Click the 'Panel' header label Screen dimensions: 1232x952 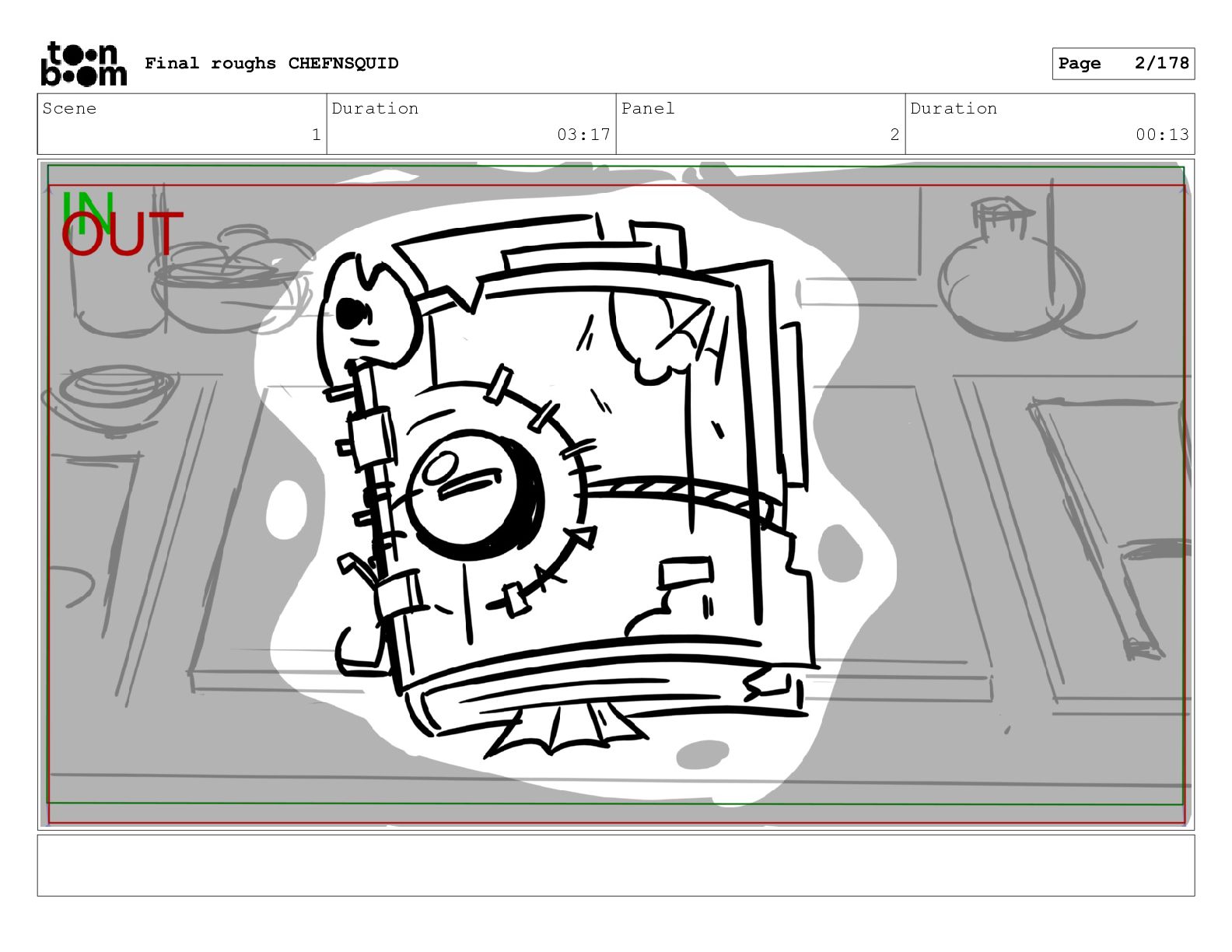[648, 109]
